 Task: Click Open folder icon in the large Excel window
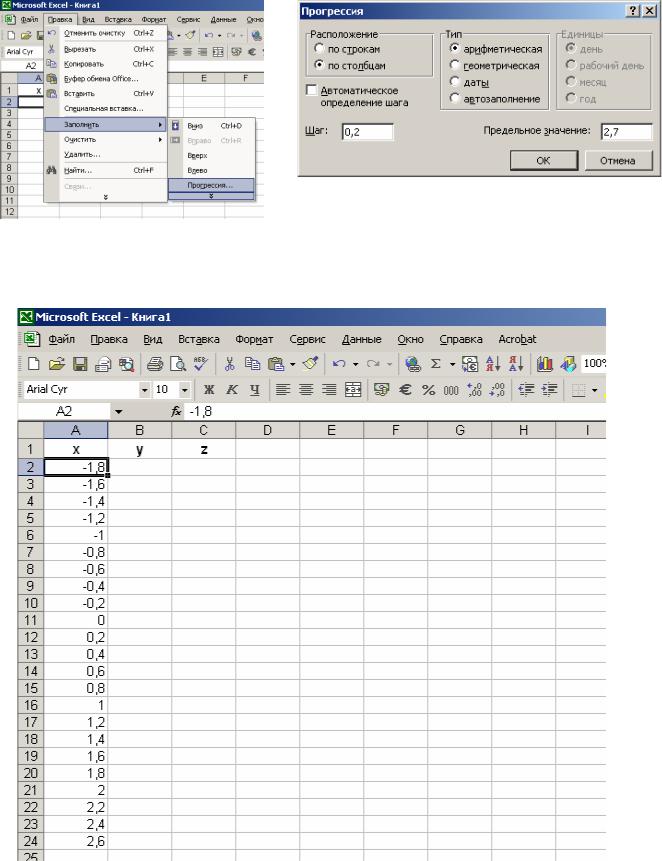click(56, 364)
